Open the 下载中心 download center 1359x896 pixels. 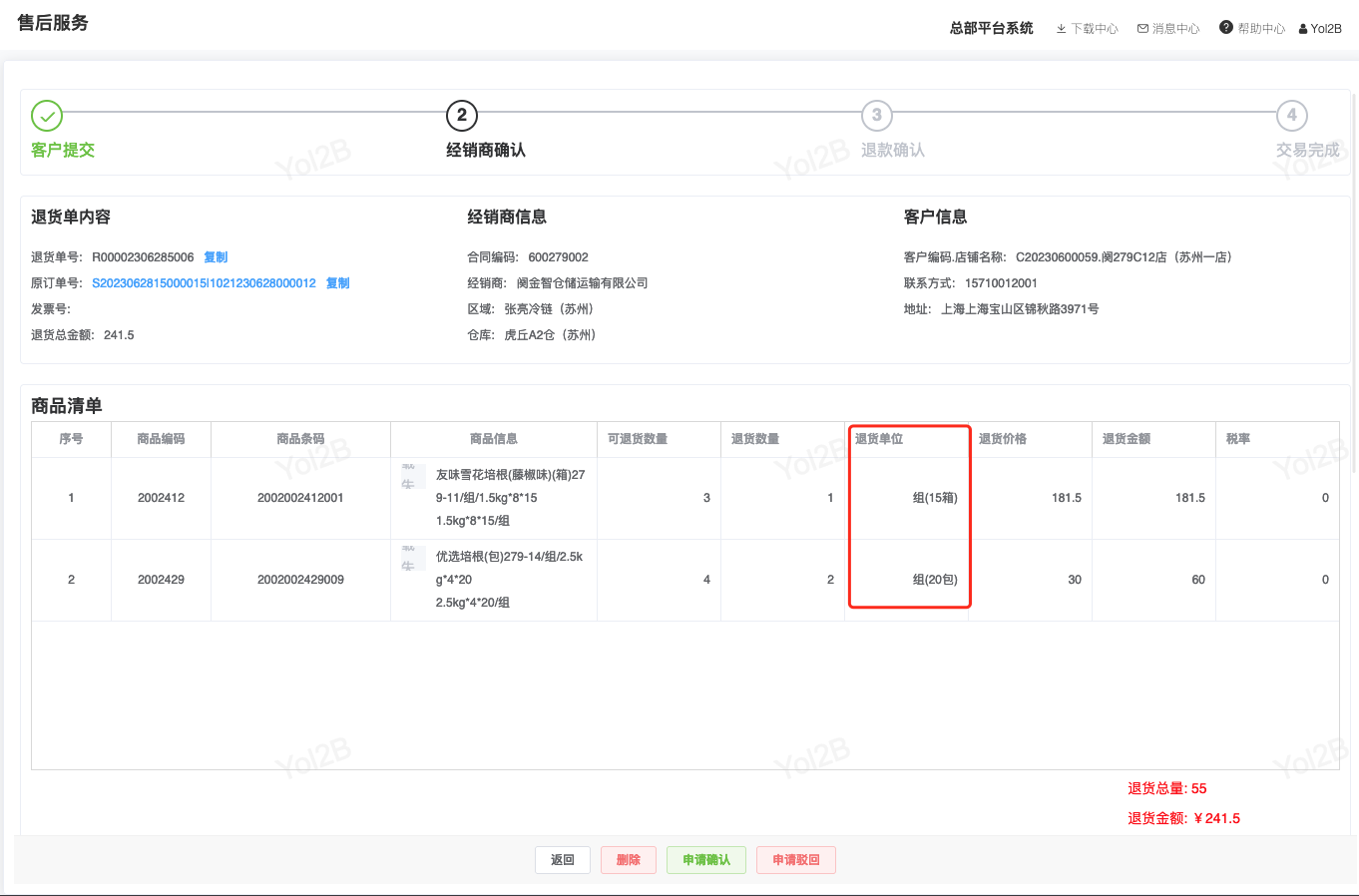[1087, 29]
